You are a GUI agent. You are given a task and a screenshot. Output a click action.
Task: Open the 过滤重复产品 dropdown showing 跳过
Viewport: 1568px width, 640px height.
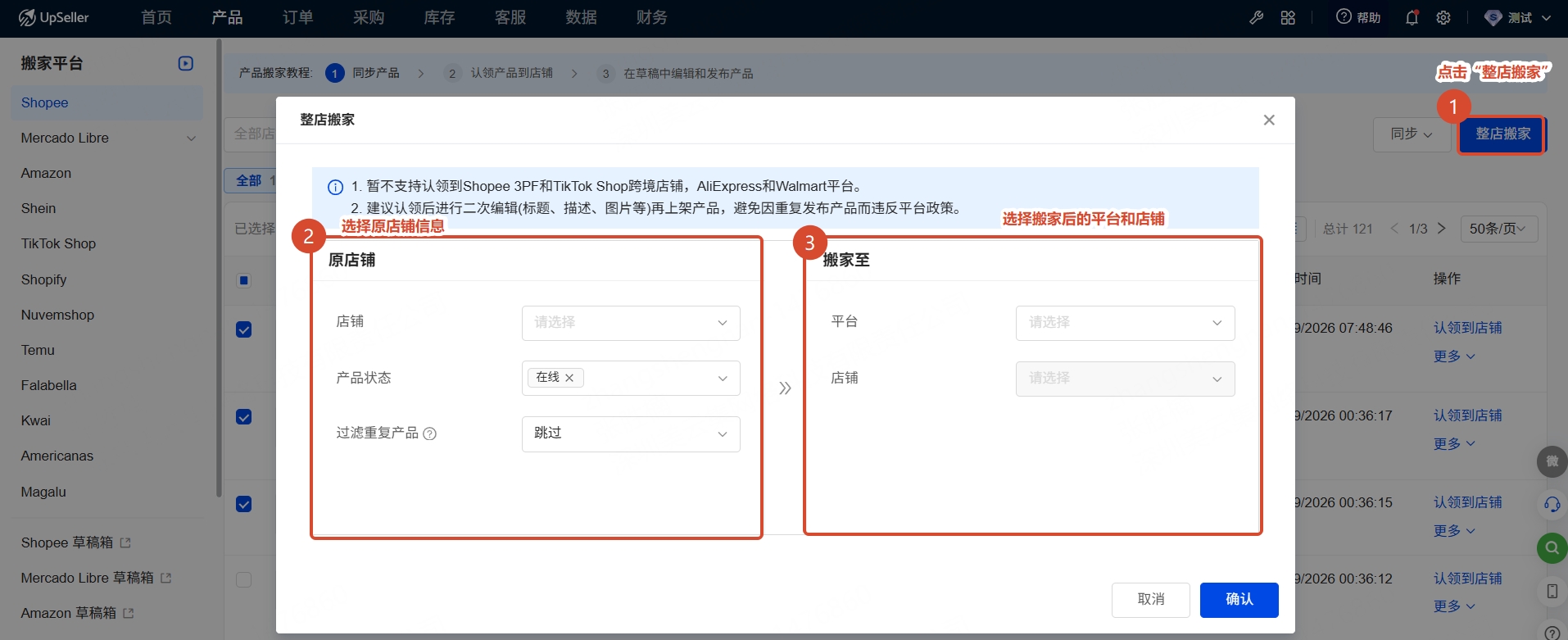click(631, 434)
